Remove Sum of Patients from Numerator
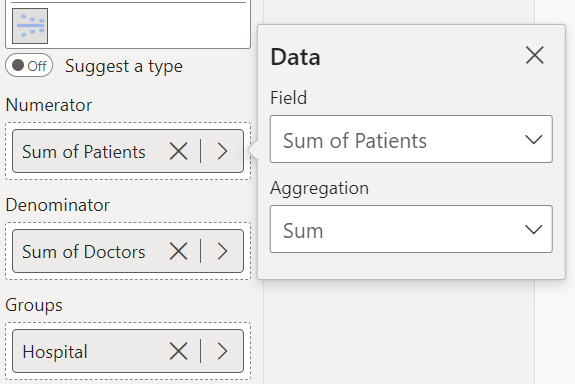 [x=179, y=151]
